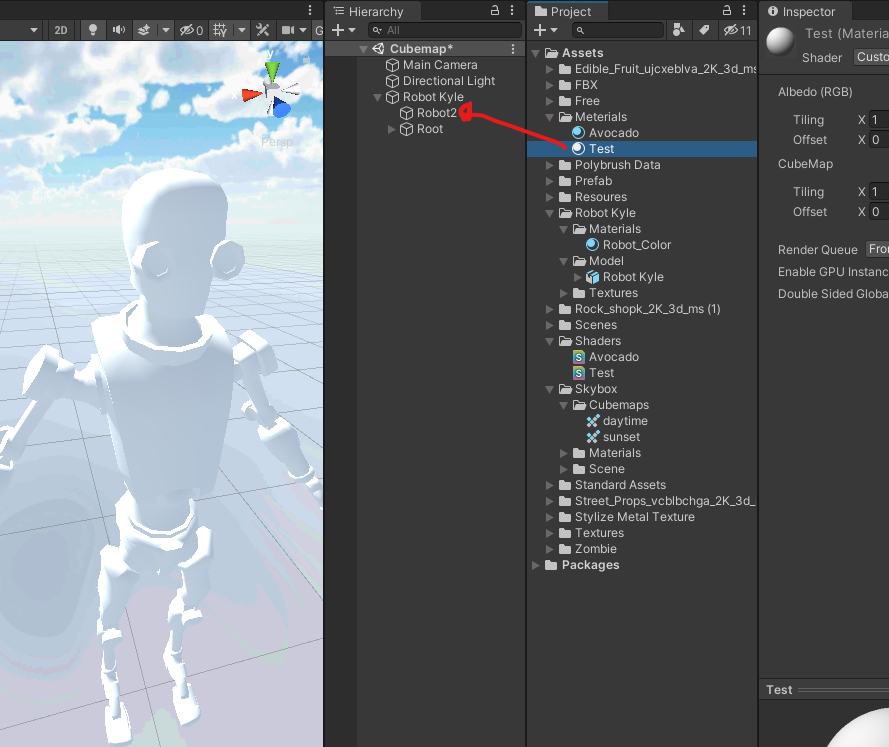The width and height of the screenshot is (889, 747).
Task: Click the Hierarchy create plus button
Action: 338,30
